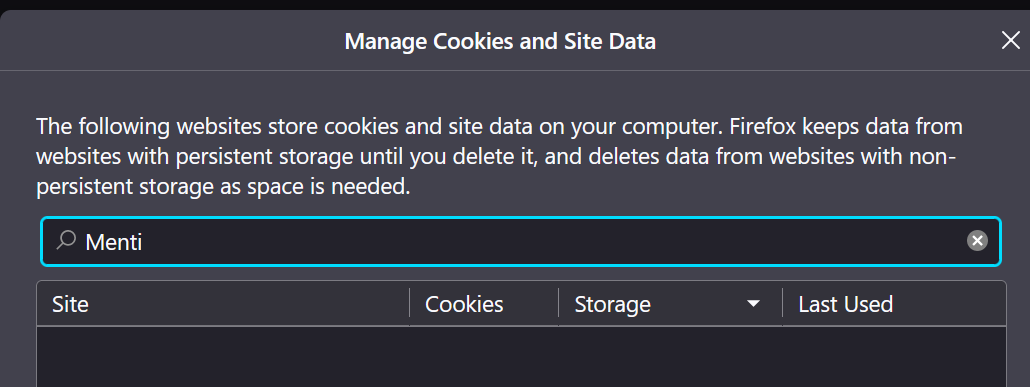Clear the search text with the X icon
This screenshot has width=1030, height=387.
[977, 241]
